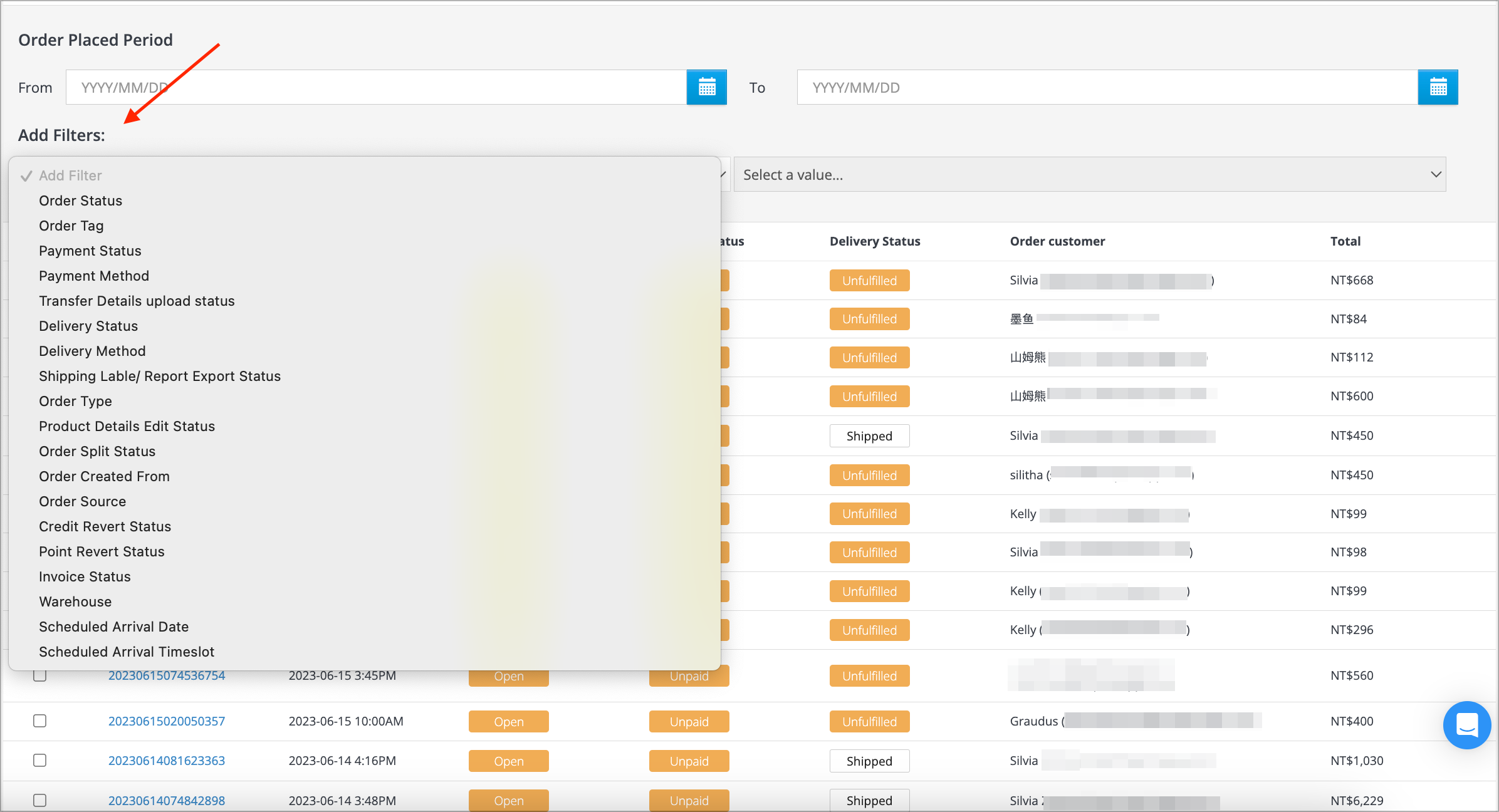Select "Credit Revert Status" from the list
This screenshot has height=812, width=1499.
click(105, 526)
